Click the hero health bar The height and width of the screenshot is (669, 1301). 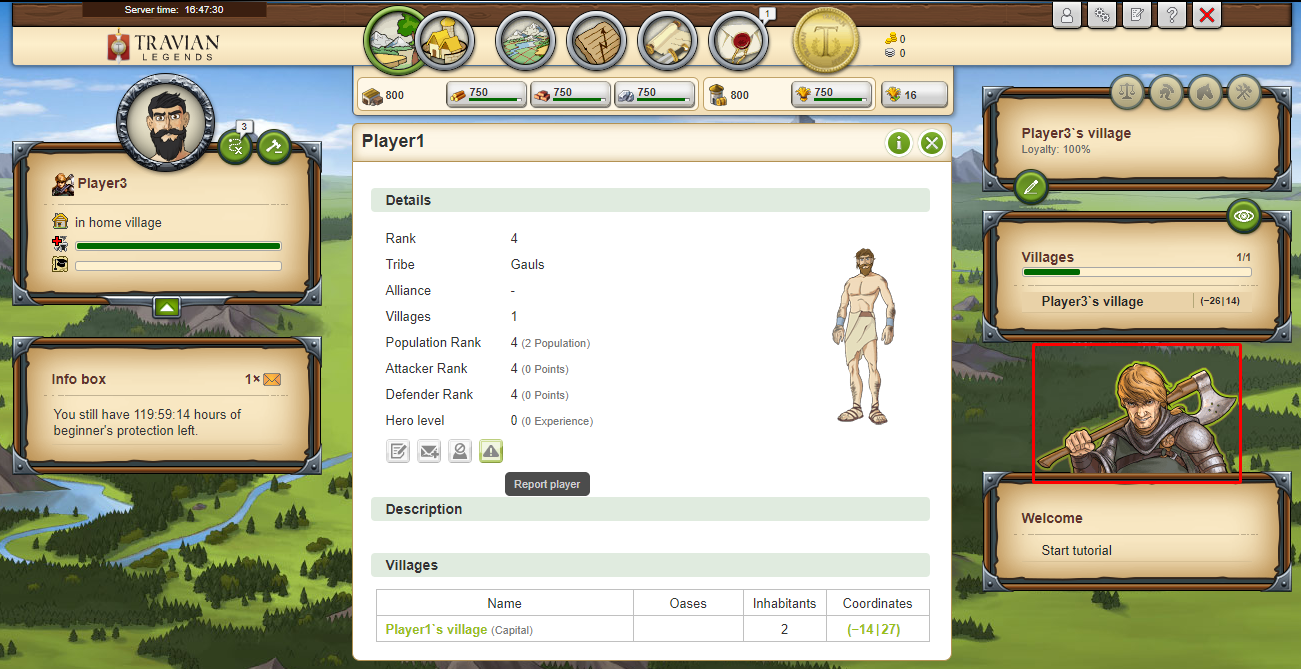[x=178, y=246]
